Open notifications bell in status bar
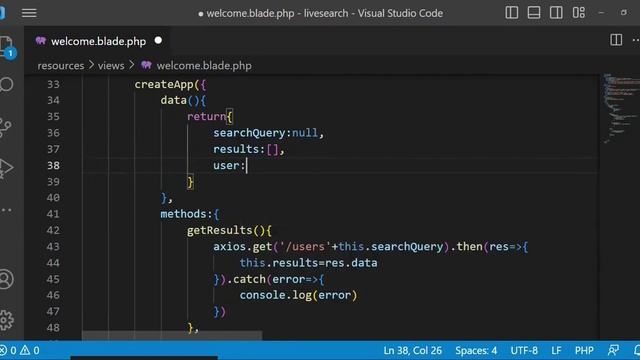The height and width of the screenshot is (360, 640). (637, 350)
